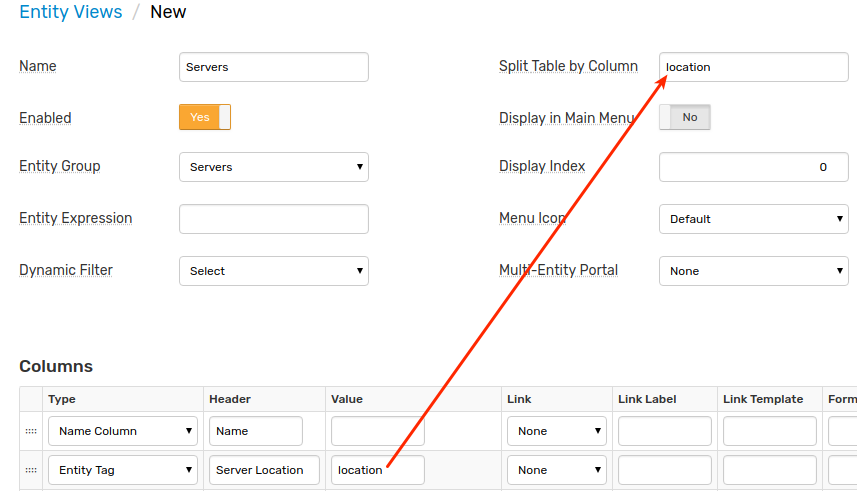The width and height of the screenshot is (857, 491).
Task: Click the Name field containing Servers
Action: pos(274,67)
